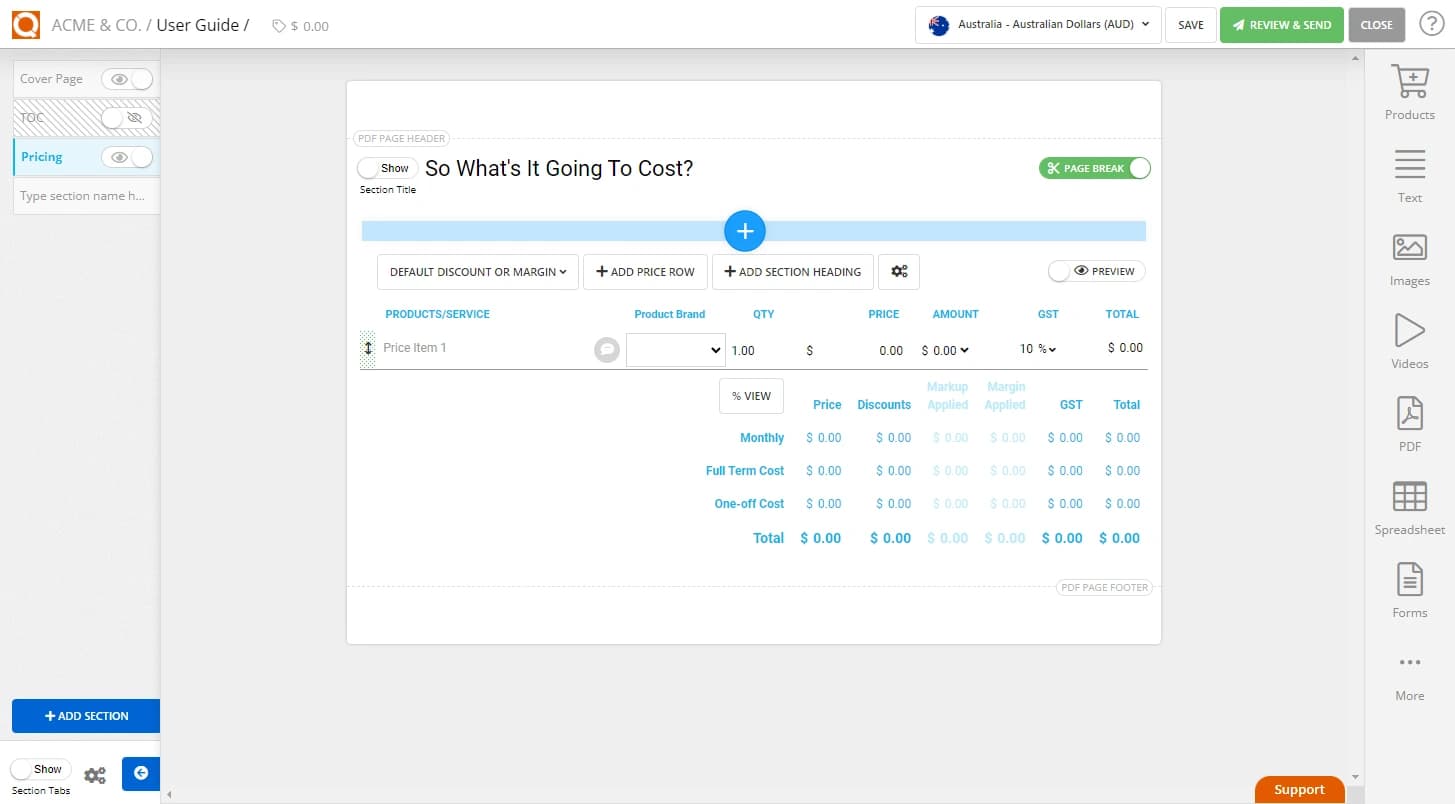Click ADD PRICE ROW button
This screenshot has height=804, width=1455.
coord(645,271)
